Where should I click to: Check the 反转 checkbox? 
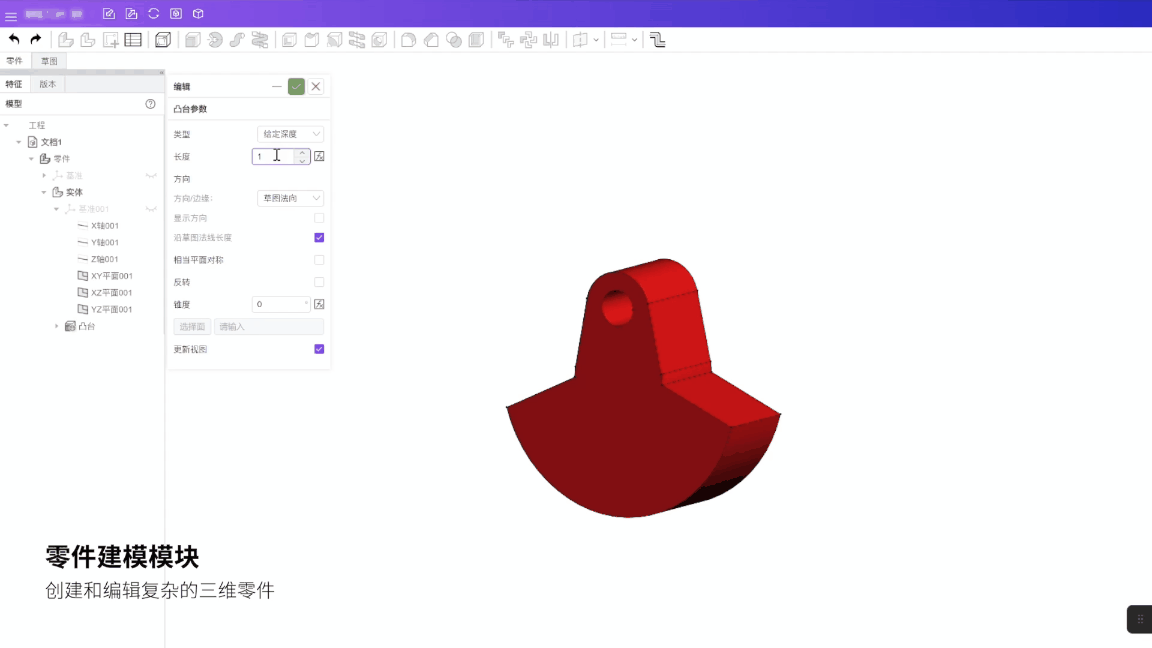[x=319, y=282]
